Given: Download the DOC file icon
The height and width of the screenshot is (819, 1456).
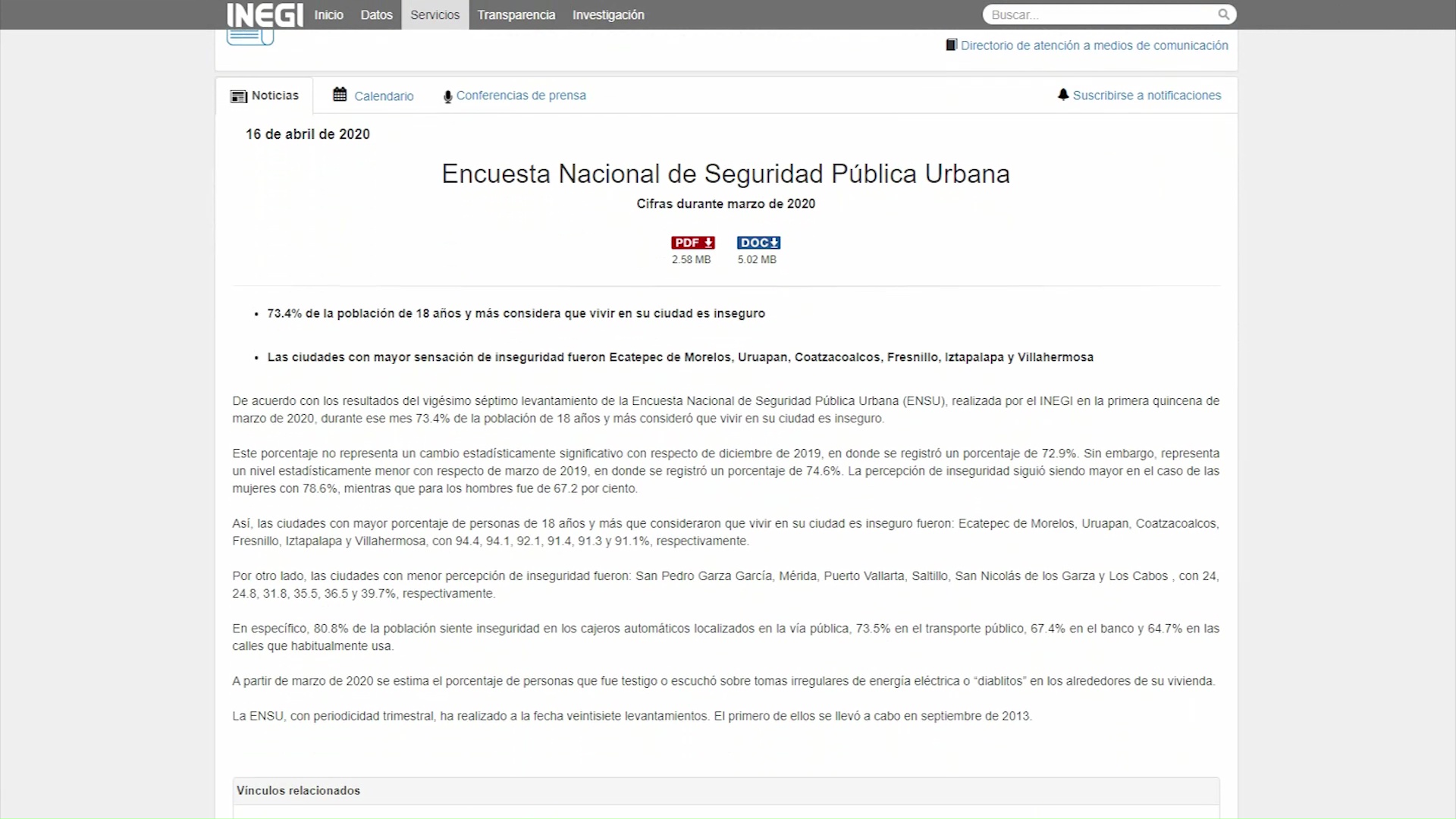Looking at the screenshot, I should (758, 243).
